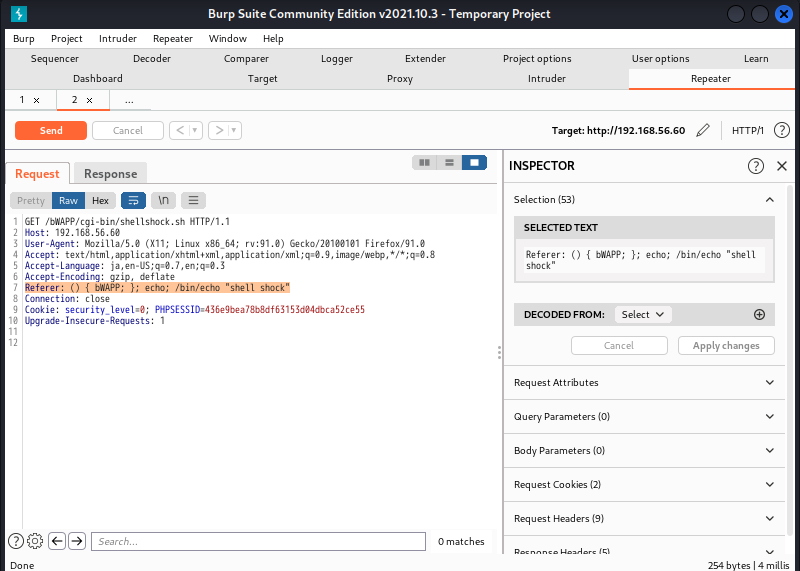
Task: Switch to Hex view
Action: pyautogui.click(x=101, y=201)
